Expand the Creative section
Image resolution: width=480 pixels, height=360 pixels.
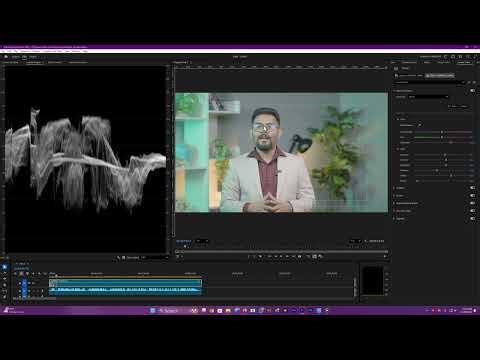(x=394, y=188)
